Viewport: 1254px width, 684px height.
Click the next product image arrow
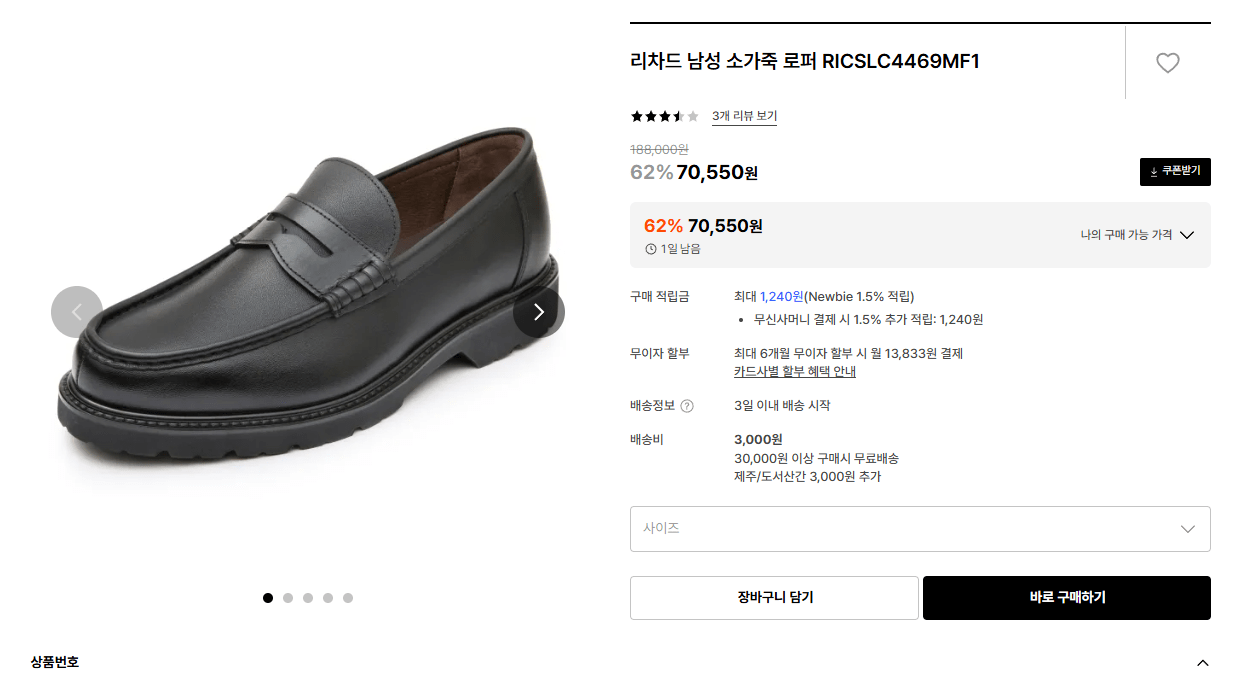[537, 311]
